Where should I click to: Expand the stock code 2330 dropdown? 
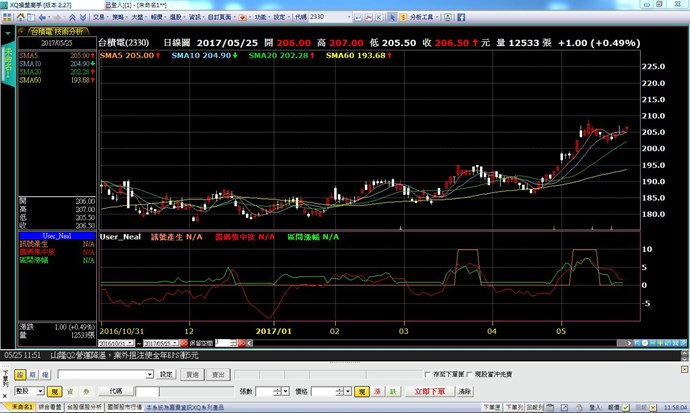(x=348, y=18)
